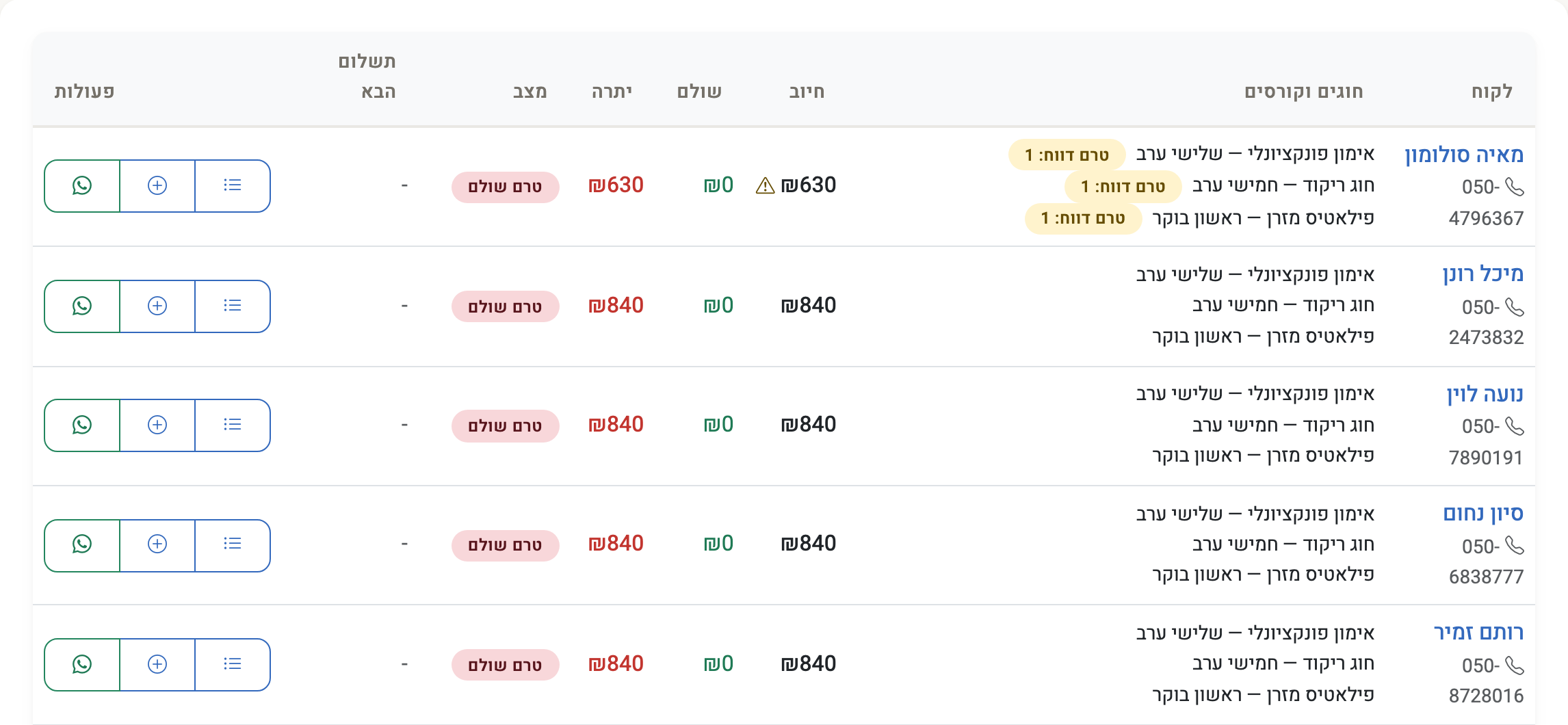Open WhatsApp for סיון נחום
The width and height of the screenshot is (1568, 725).
point(82,544)
